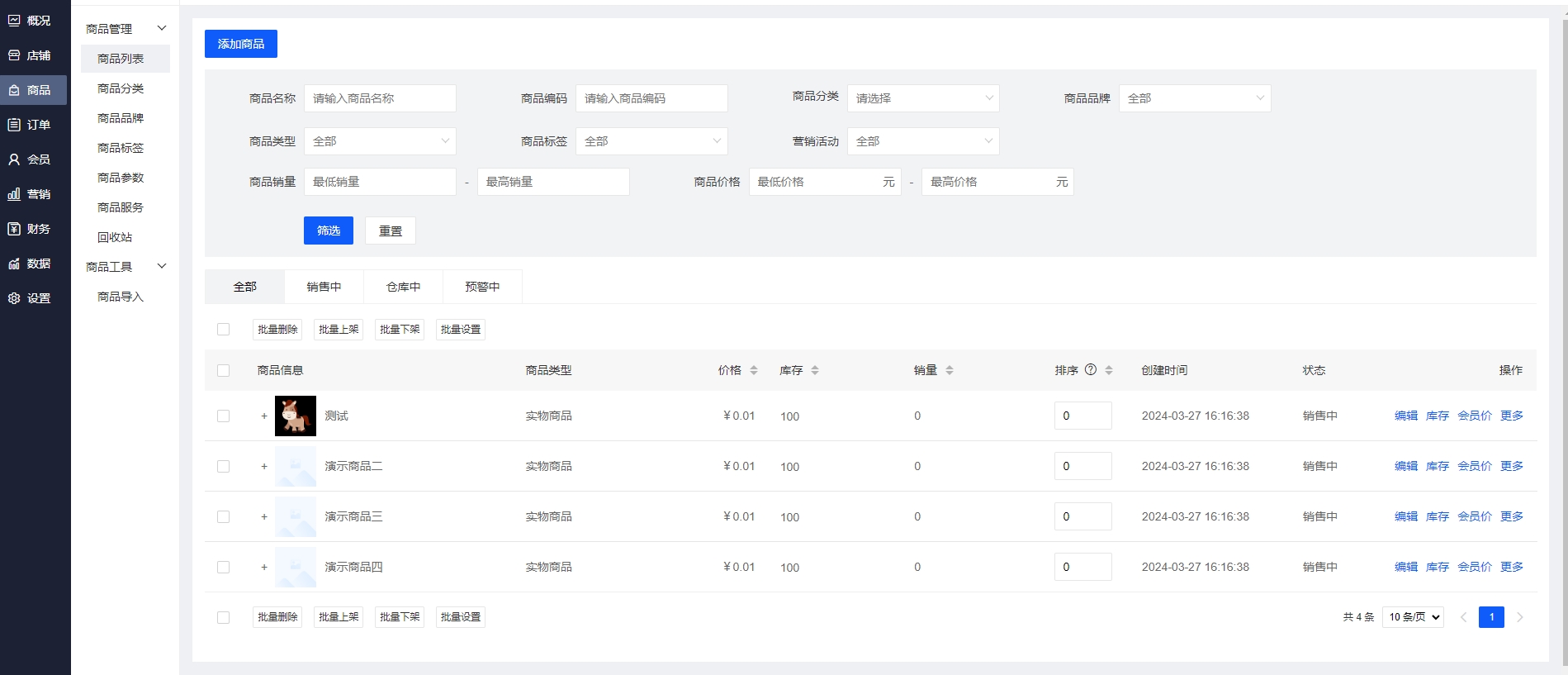
Task: Open the 营销活动 dropdown
Action: (x=923, y=141)
